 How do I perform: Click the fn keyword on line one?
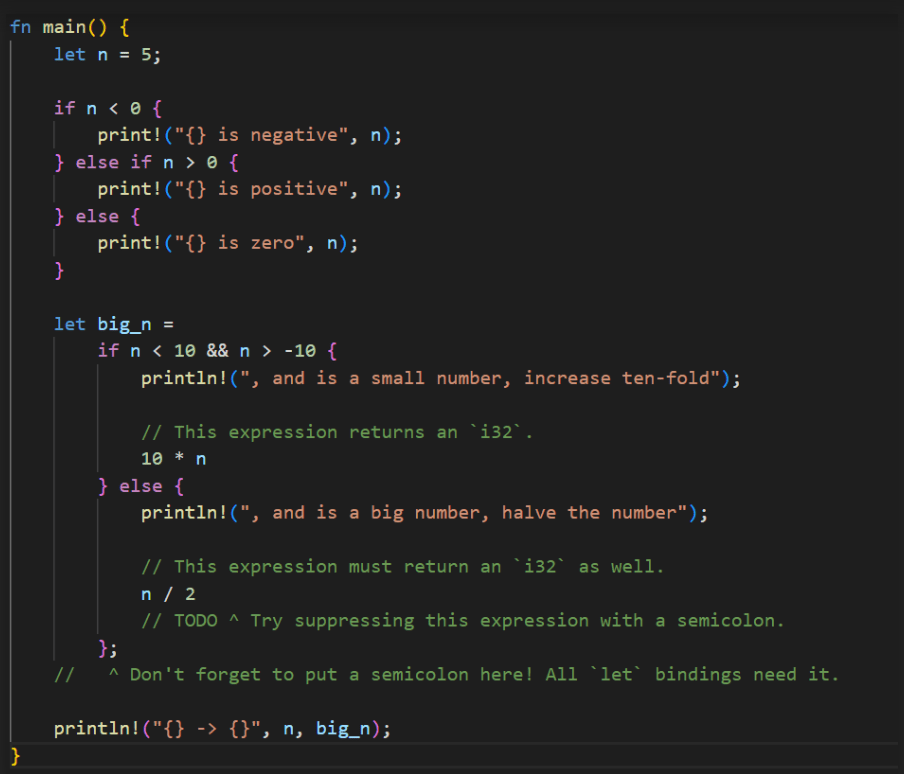(20, 26)
